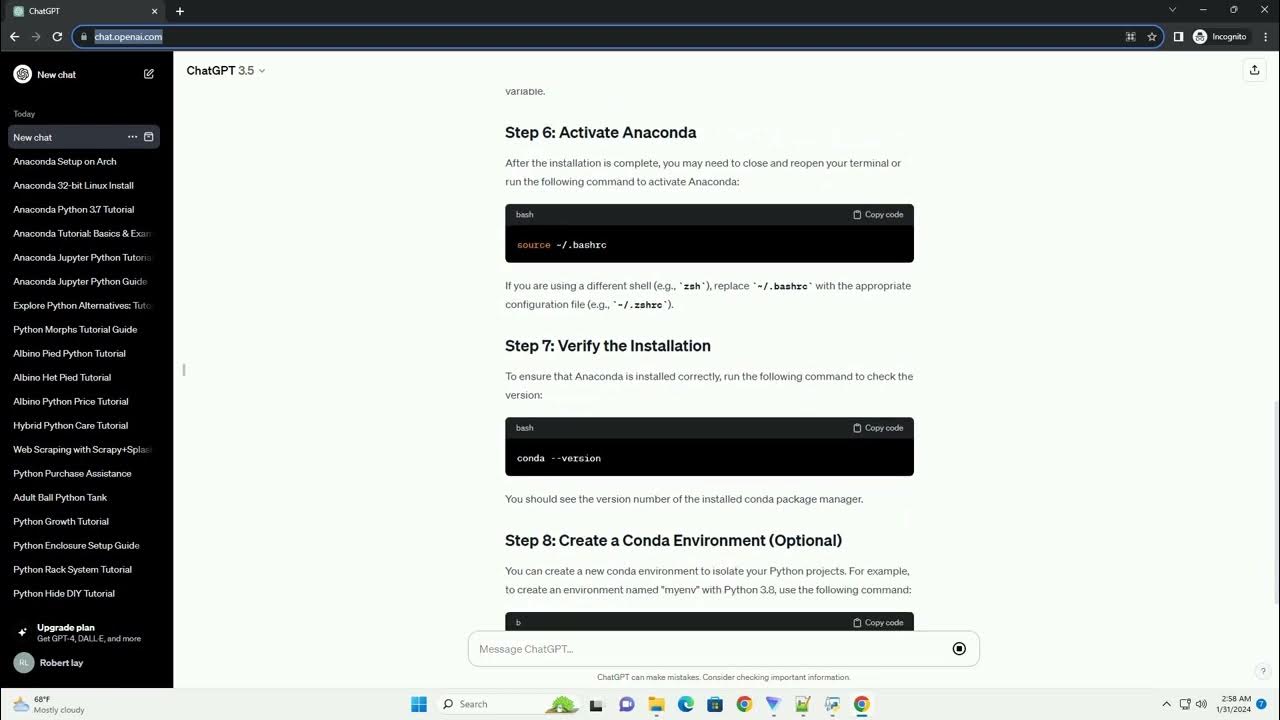The height and width of the screenshot is (720, 1280).
Task: Bookmark this page with the star icon
Action: pos(1152,36)
